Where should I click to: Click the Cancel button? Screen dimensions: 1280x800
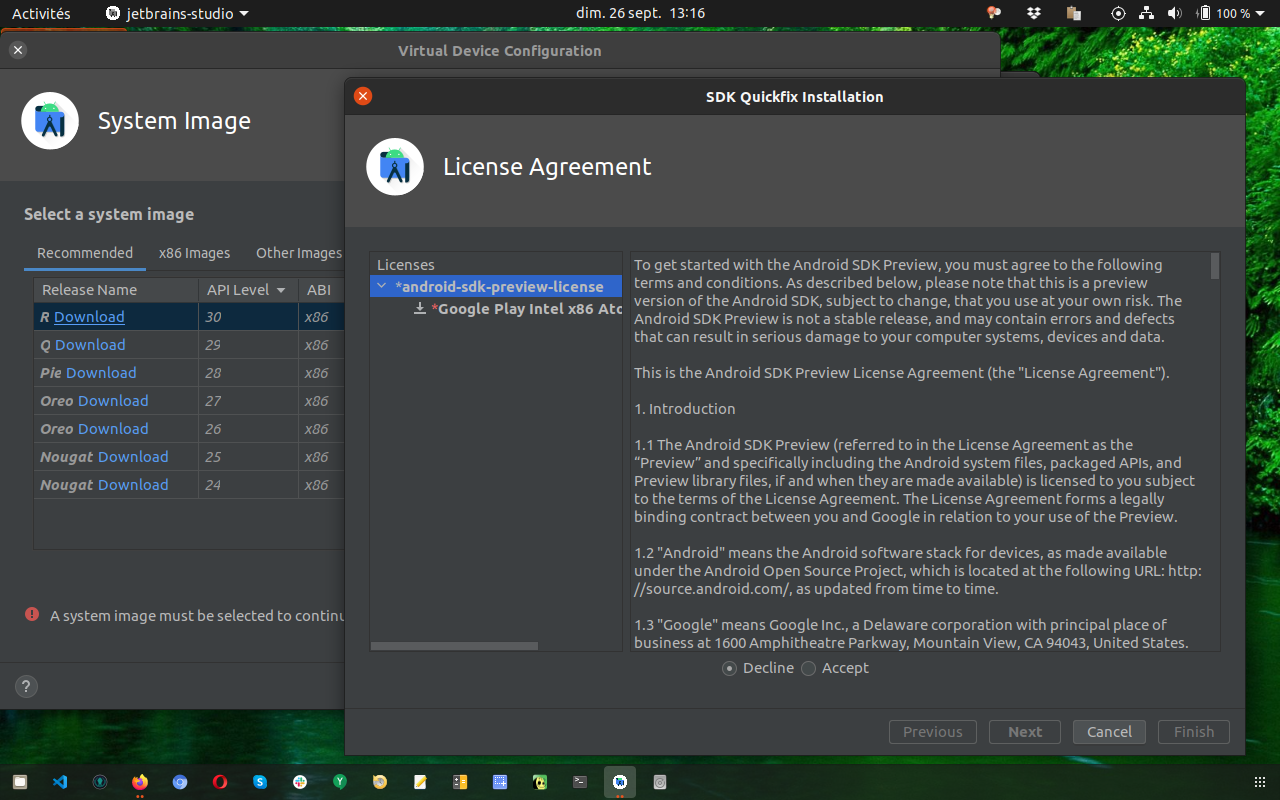pyautogui.click(x=1109, y=732)
